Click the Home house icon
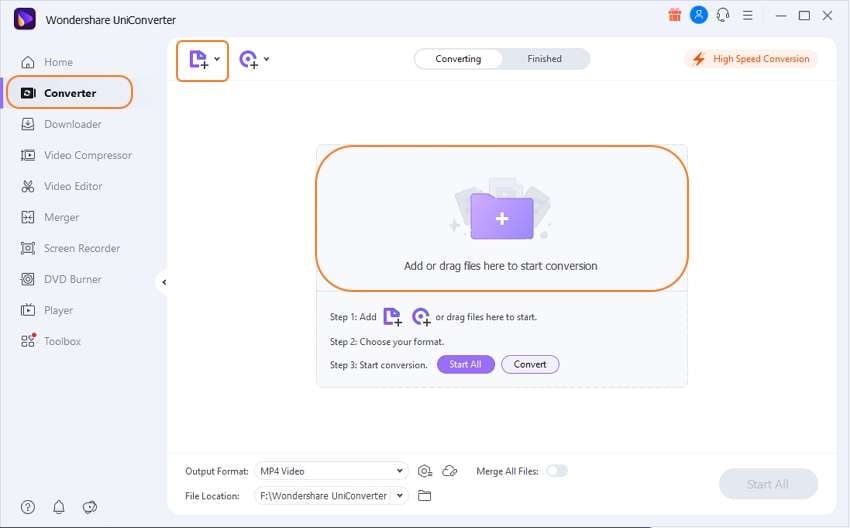The height and width of the screenshot is (528, 850). (x=28, y=62)
